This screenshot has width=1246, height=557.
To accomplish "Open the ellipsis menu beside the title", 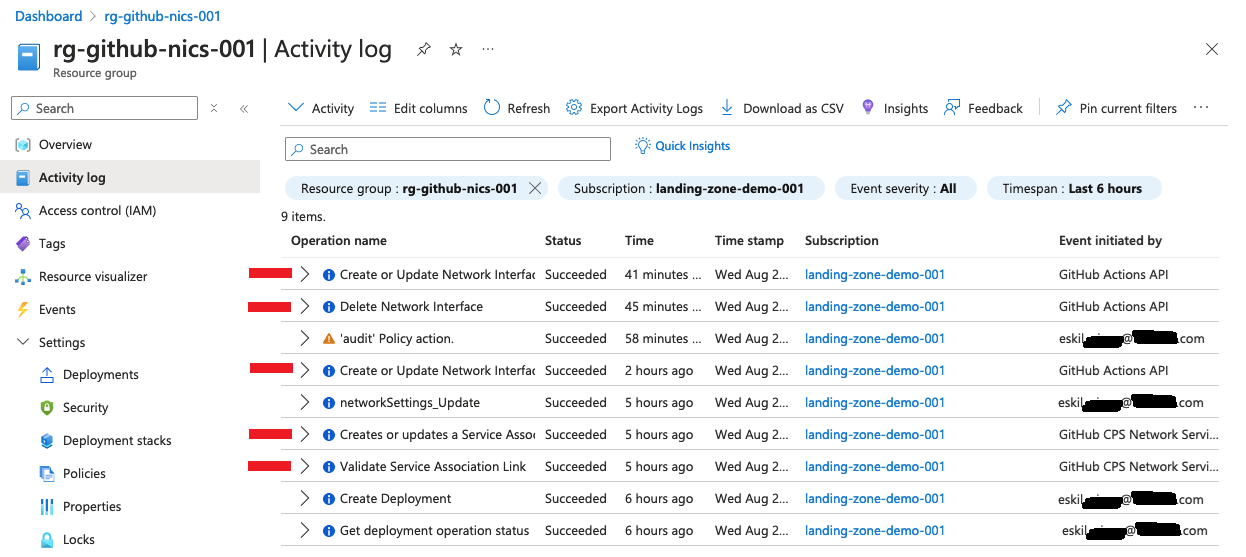I will point(488,49).
